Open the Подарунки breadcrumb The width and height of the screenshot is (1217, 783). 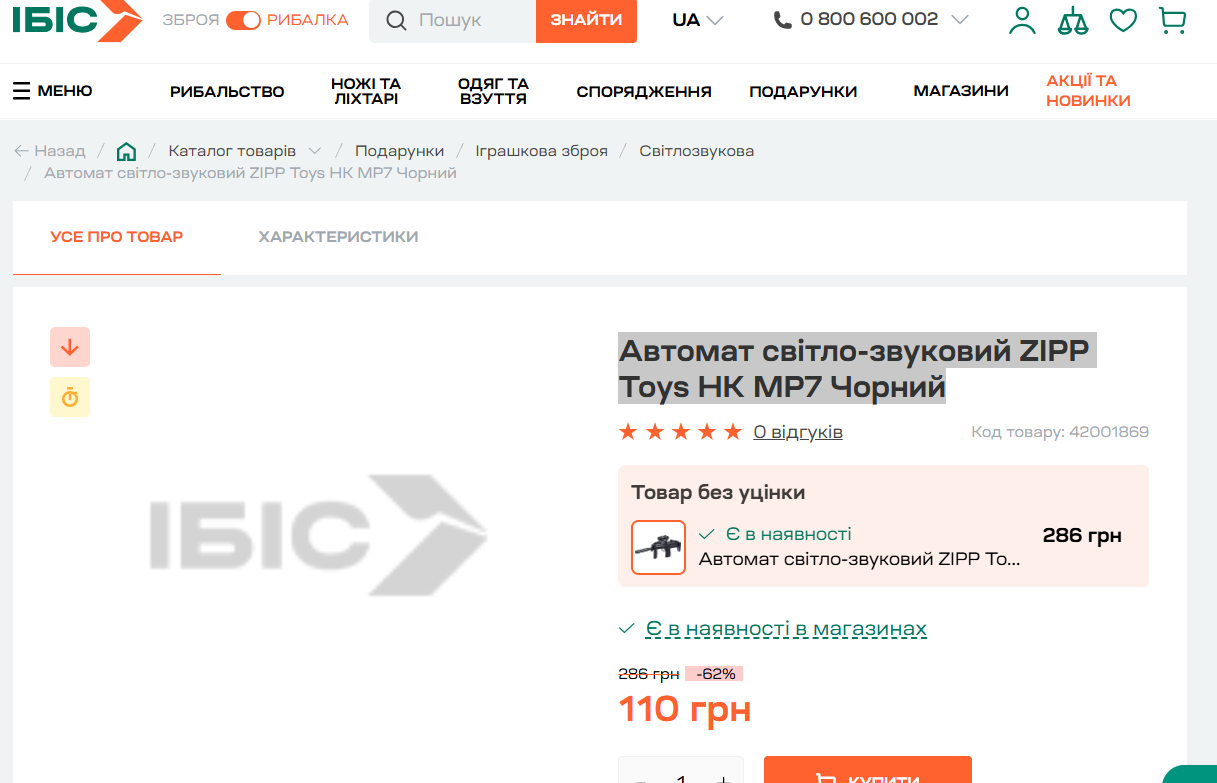[x=399, y=151]
